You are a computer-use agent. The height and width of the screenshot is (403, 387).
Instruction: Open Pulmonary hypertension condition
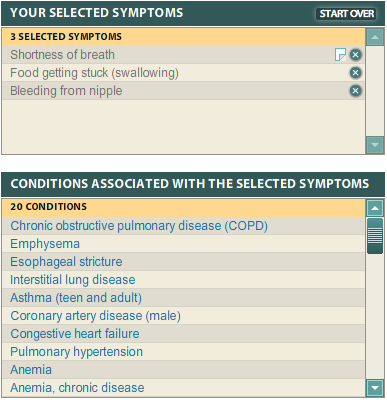[x=76, y=352]
